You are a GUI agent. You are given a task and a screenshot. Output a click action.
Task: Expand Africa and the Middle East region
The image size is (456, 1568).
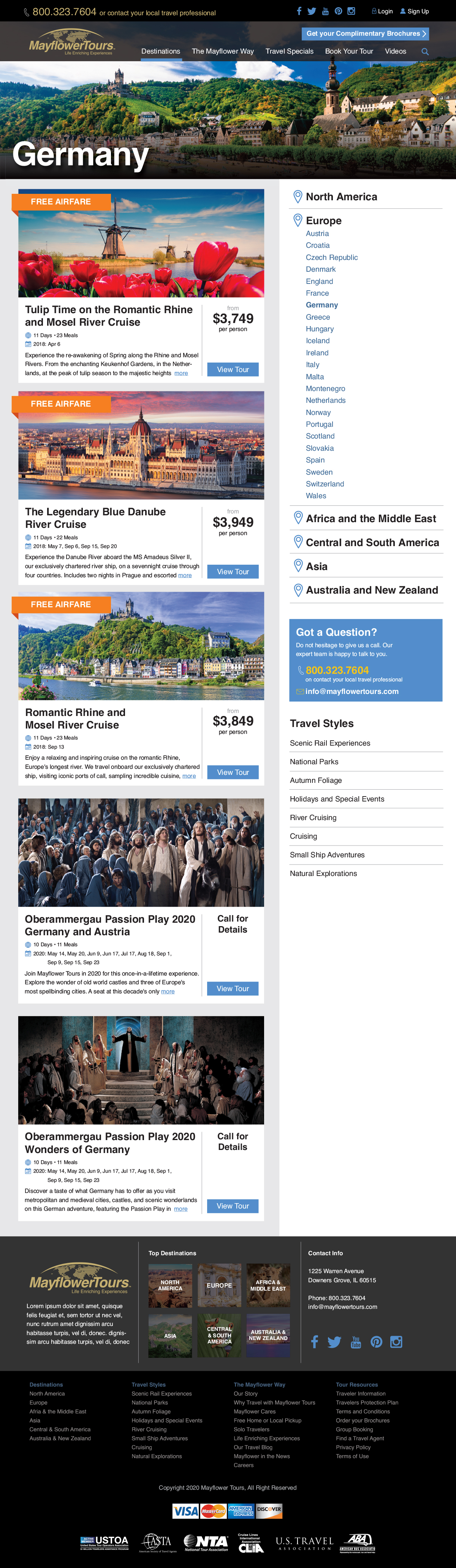(371, 519)
